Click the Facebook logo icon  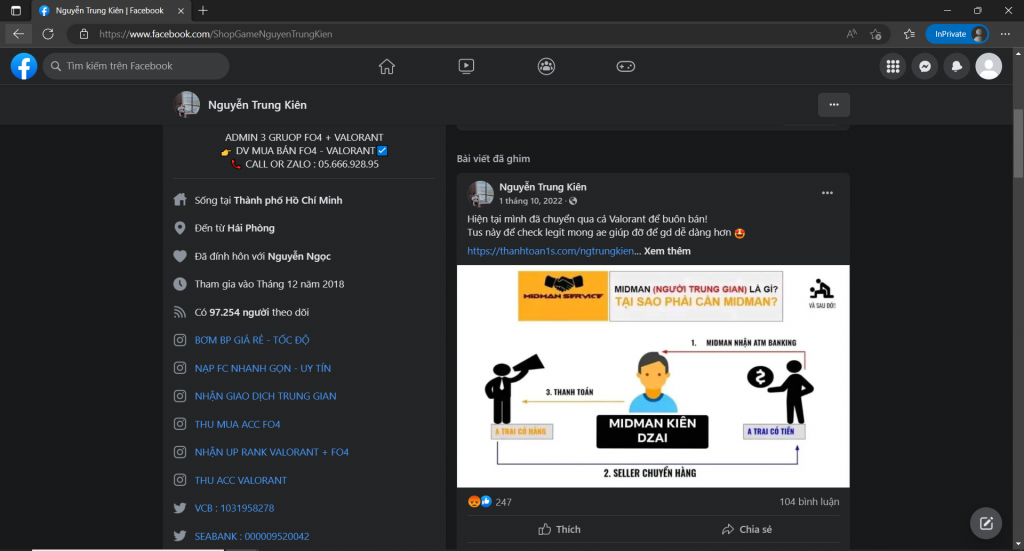click(x=24, y=66)
